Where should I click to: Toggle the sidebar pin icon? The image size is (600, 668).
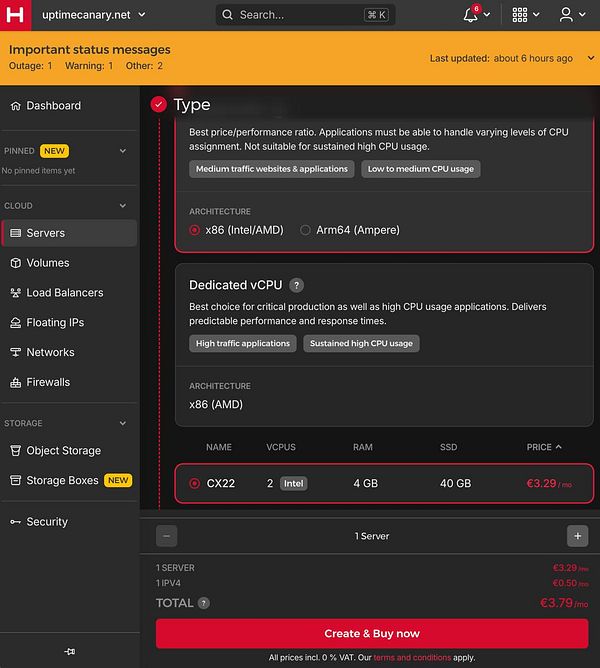70,651
